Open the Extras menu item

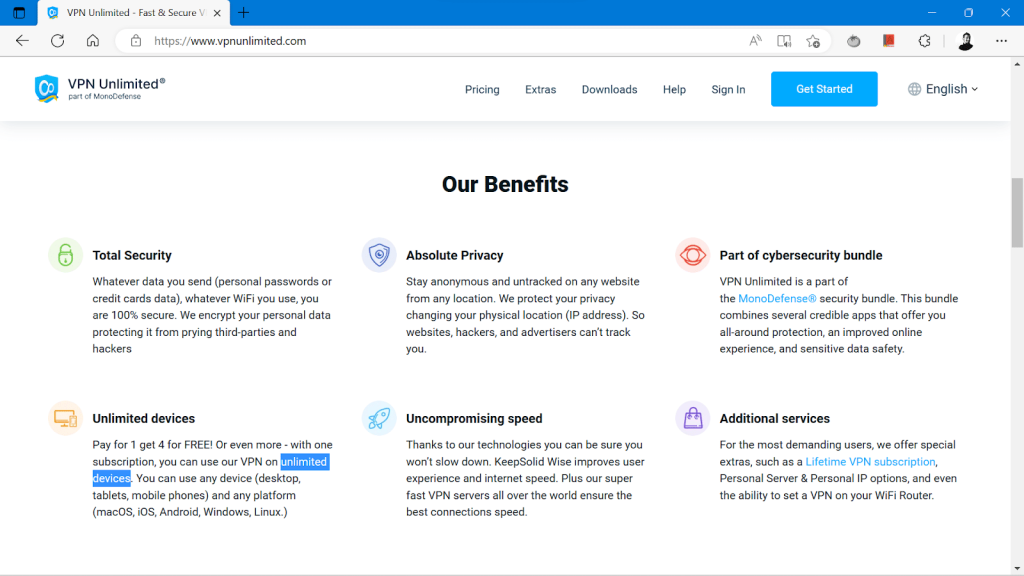541,89
